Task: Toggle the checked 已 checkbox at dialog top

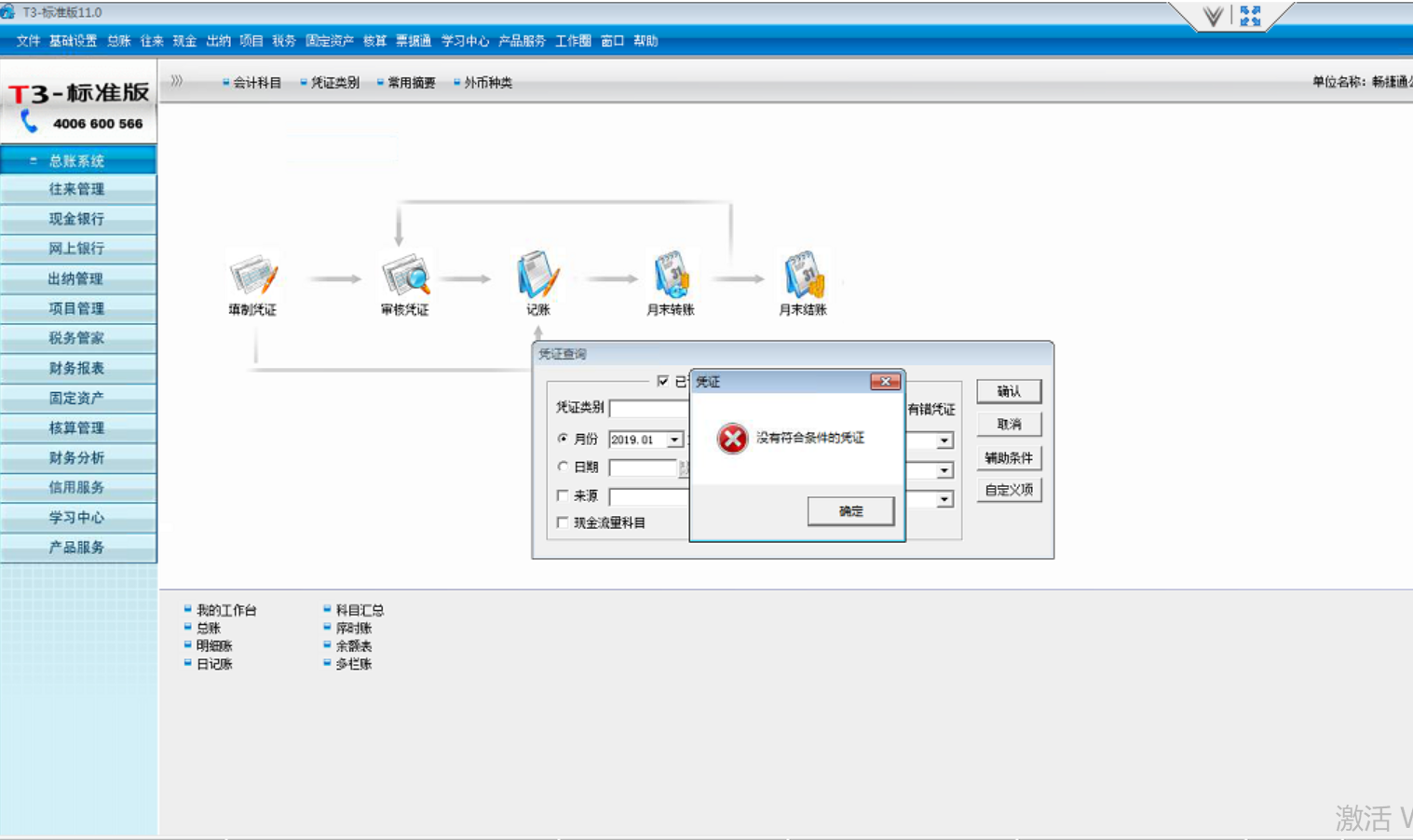Action: (662, 381)
